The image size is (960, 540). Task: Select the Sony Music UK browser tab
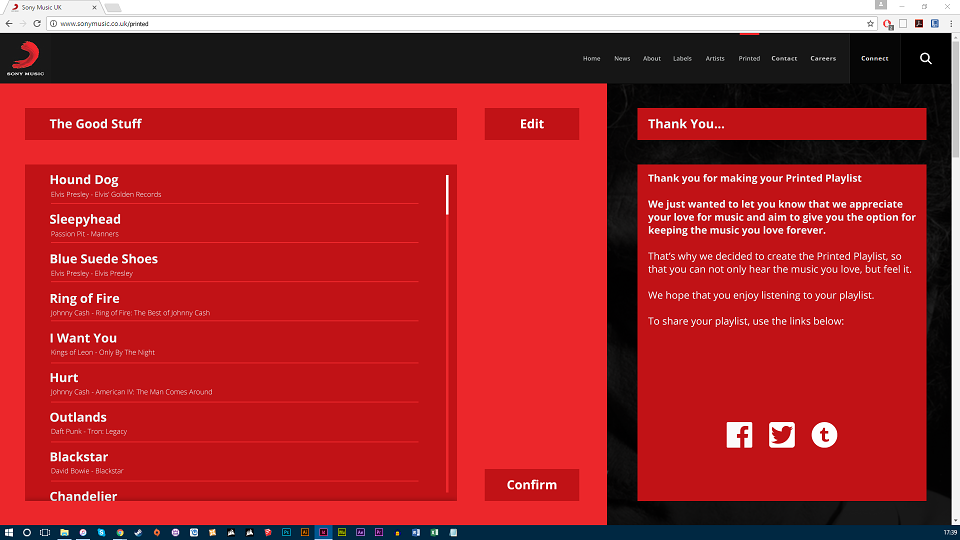[x=52, y=7]
